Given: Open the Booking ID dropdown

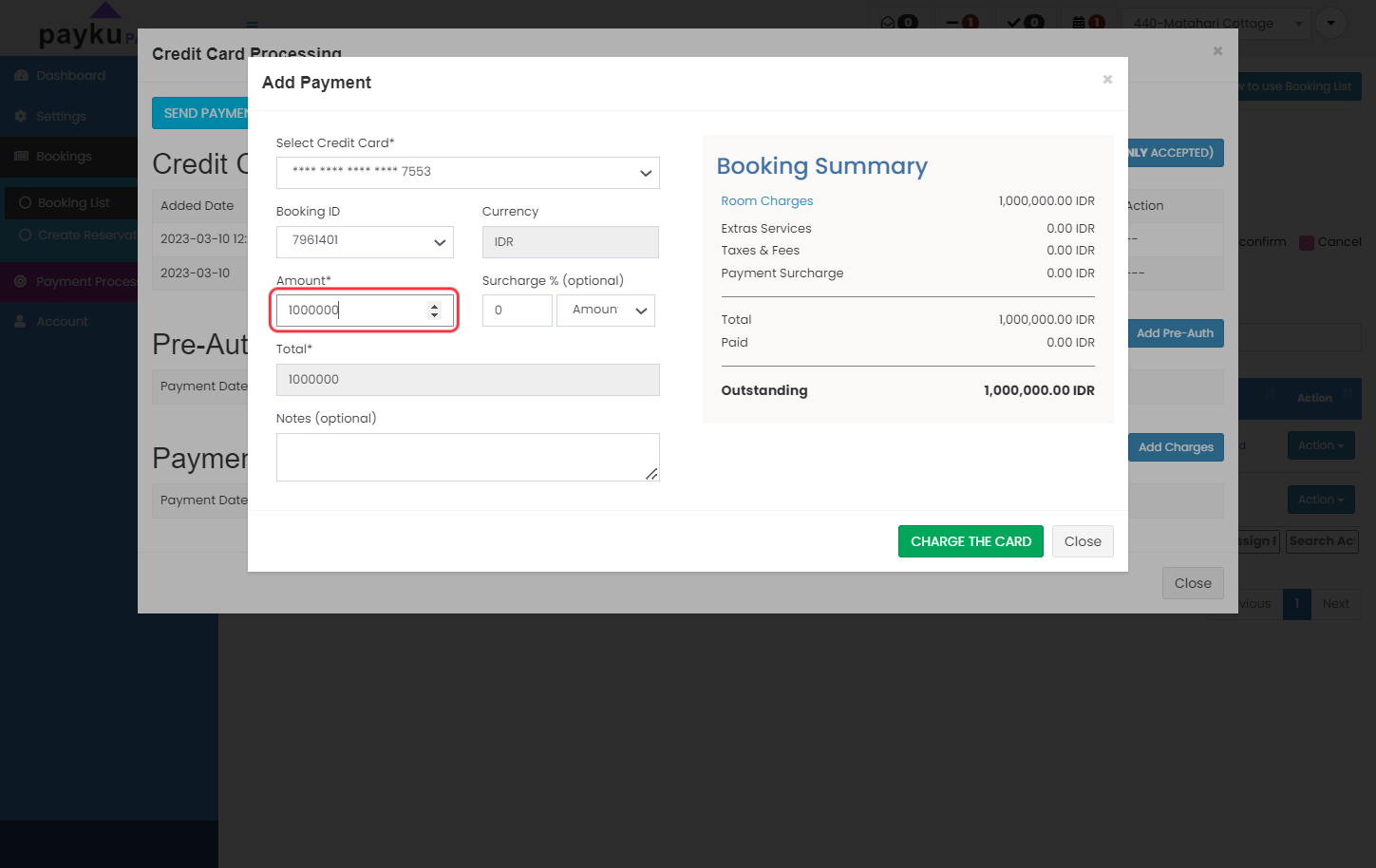Looking at the screenshot, I should pyautogui.click(x=365, y=241).
